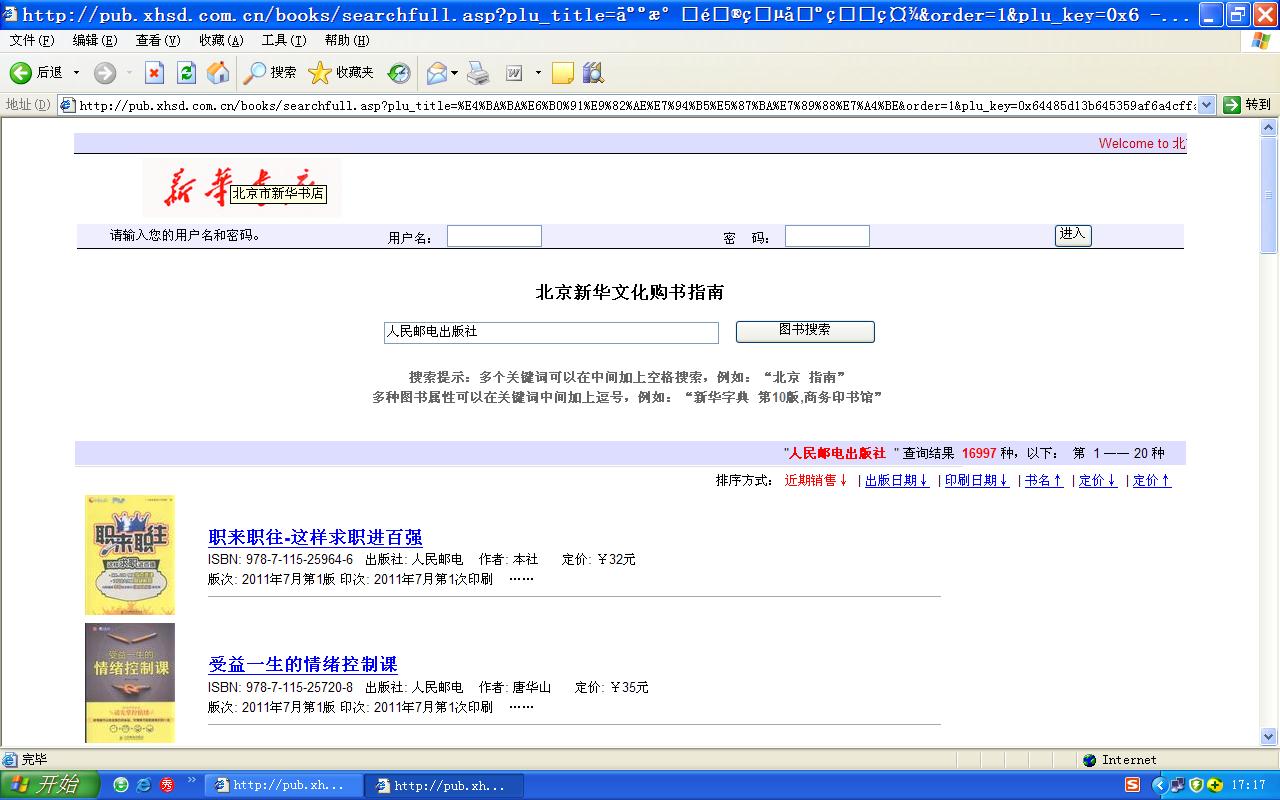1280x800 pixels.
Task: Click the 密码 password input field
Action: click(827, 236)
